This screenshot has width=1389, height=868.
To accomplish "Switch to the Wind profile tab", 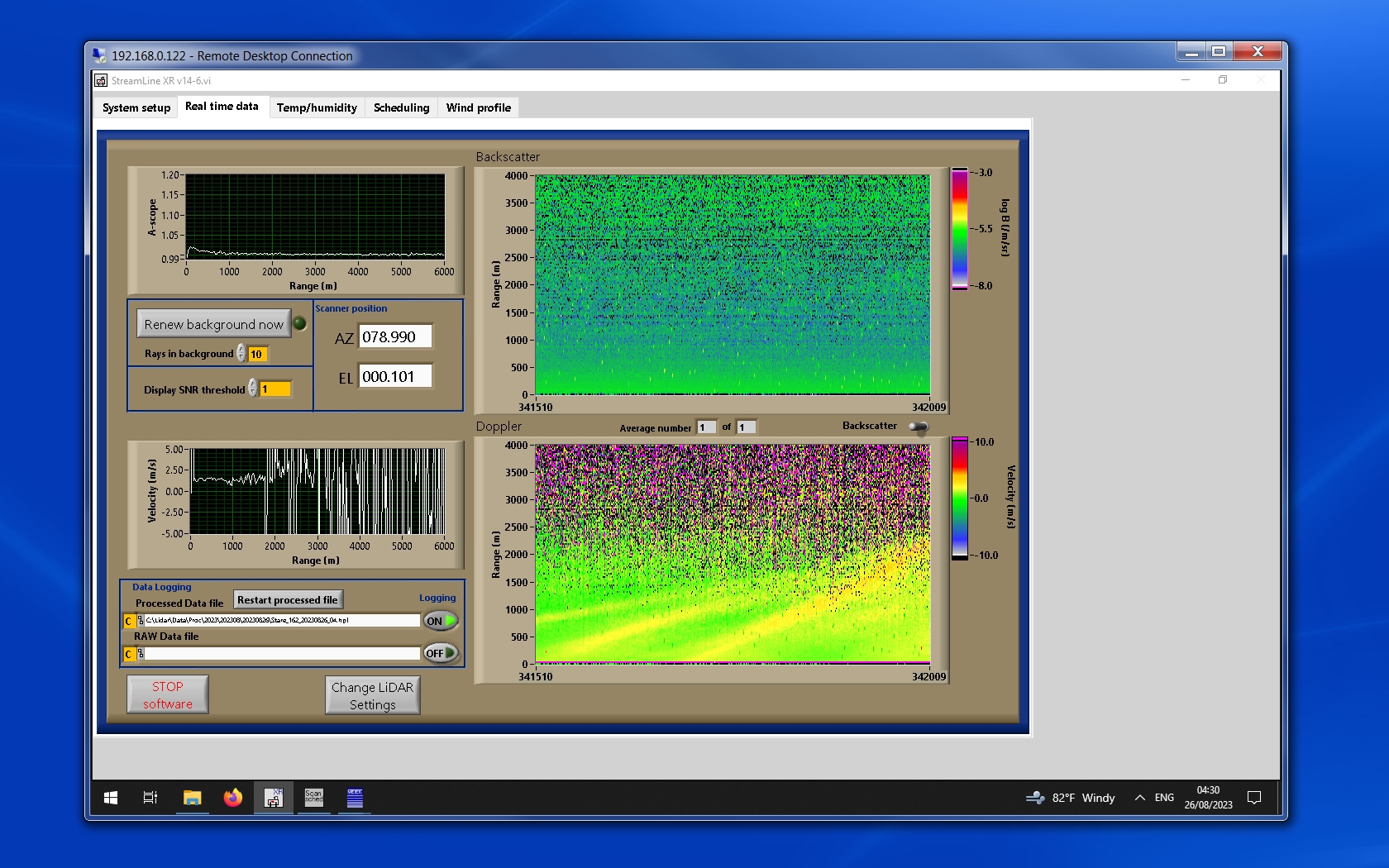I will tap(478, 107).
